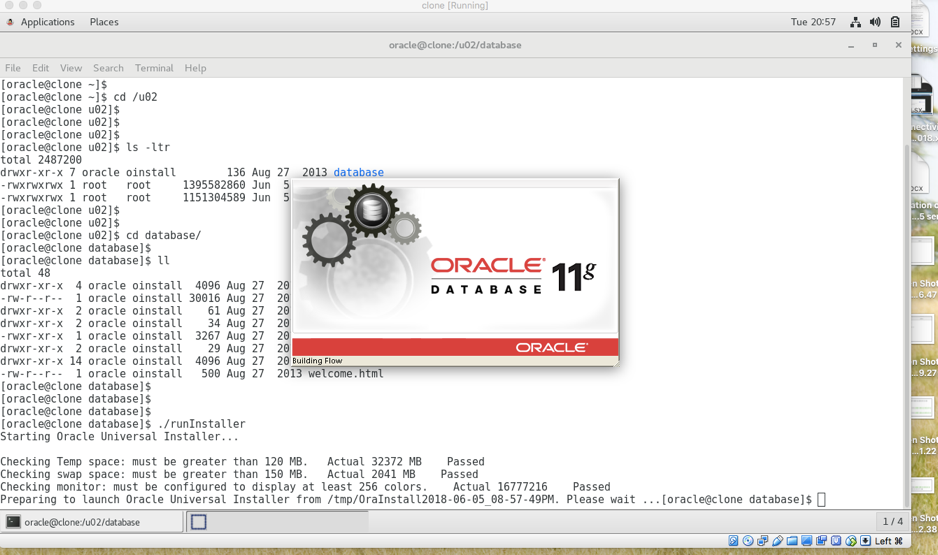The image size is (938, 555).
Task: Click the 'Starting Oracle Universal Installer...' line
Action: [x=119, y=436]
